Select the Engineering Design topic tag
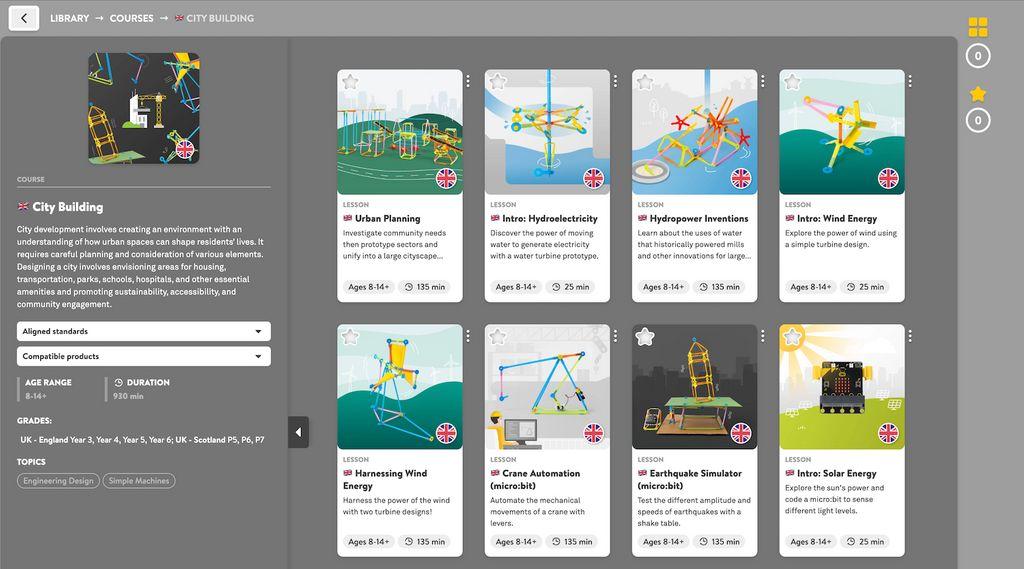1024x569 pixels. click(58, 481)
